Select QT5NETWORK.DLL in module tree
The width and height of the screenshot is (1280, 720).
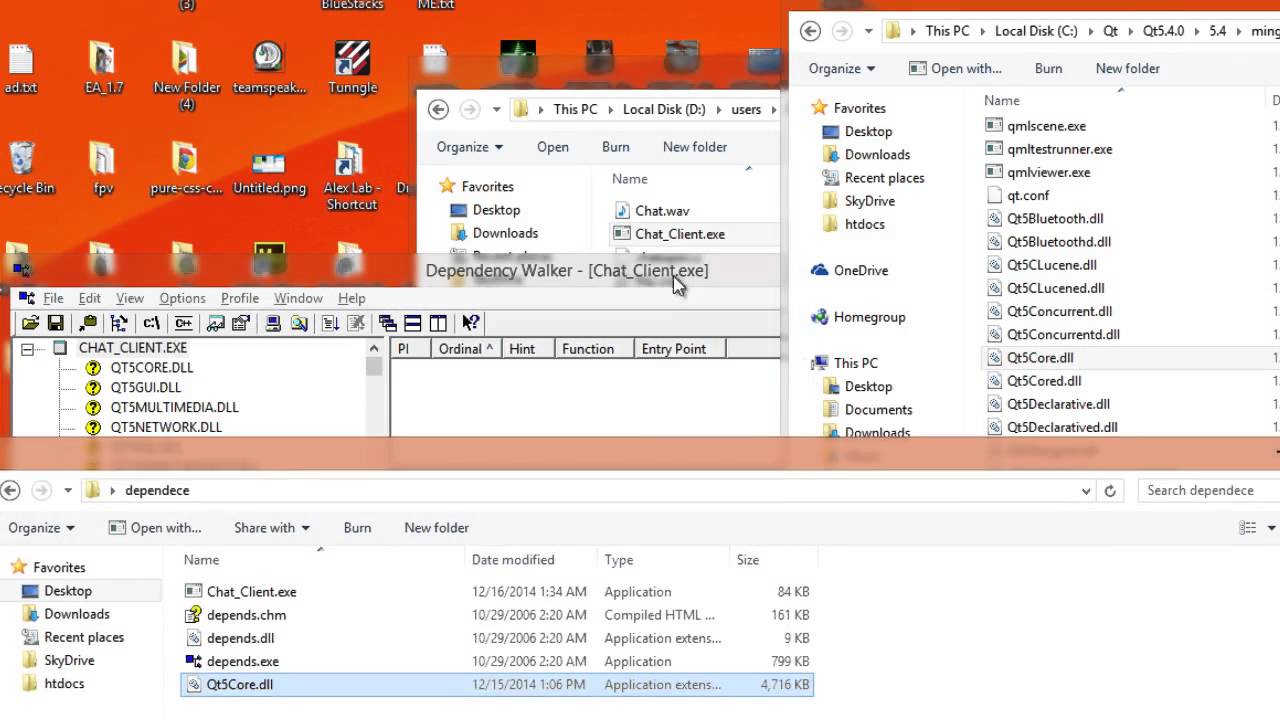pos(166,427)
